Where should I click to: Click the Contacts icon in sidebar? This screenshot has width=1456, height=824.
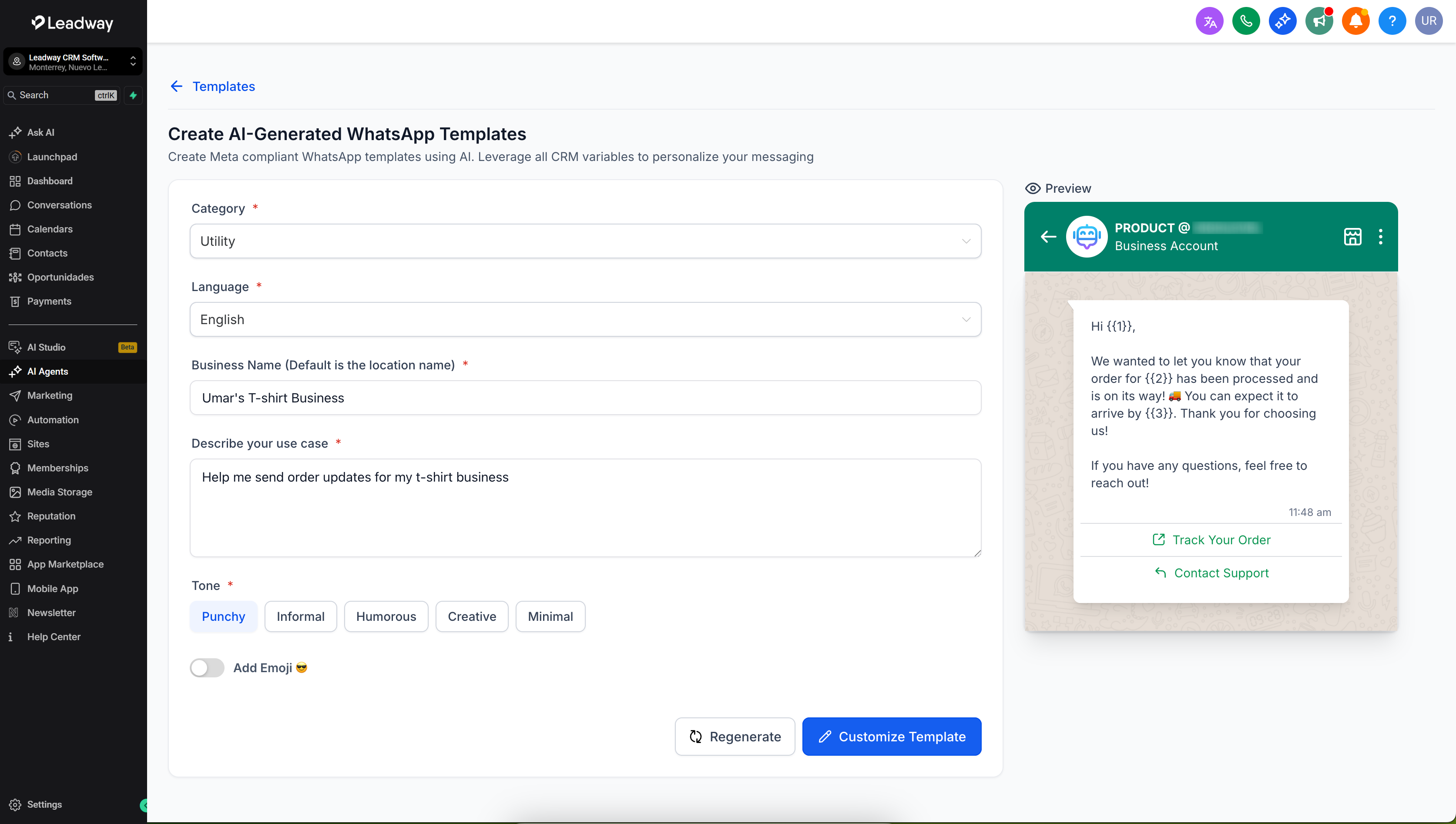[15, 253]
